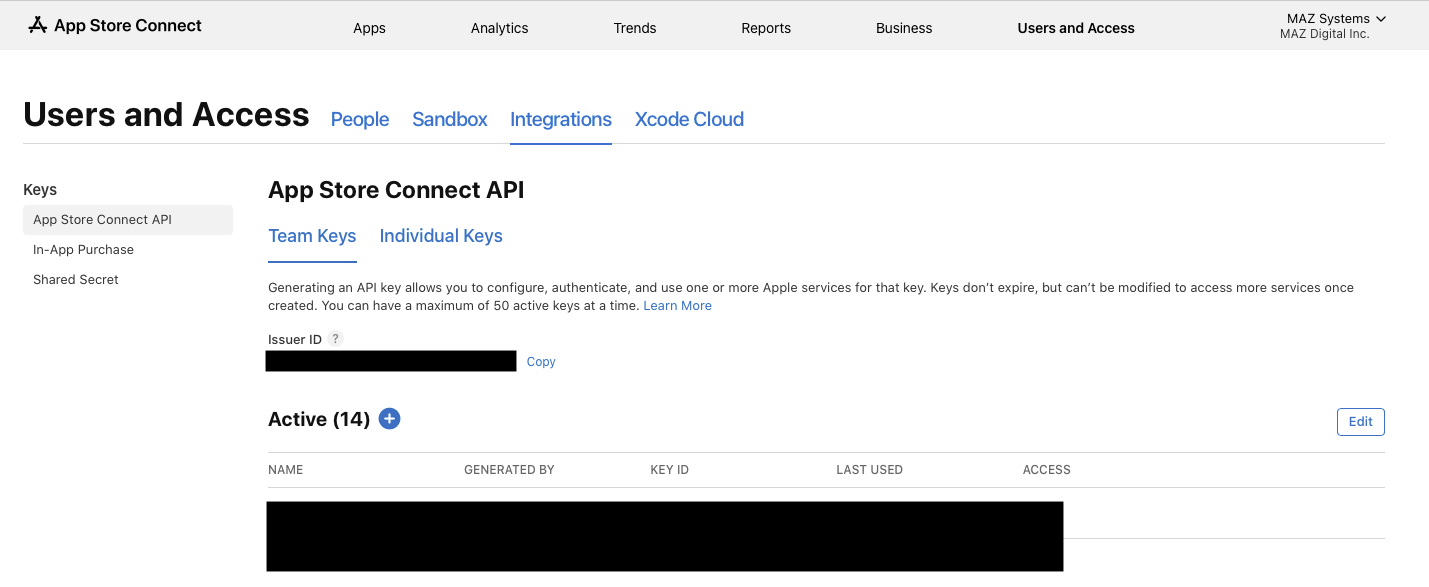The height and width of the screenshot is (587, 1429).
Task: Expand the MAZ Systems account dropdown
Action: pyautogui.click(x=1336, y=19)
